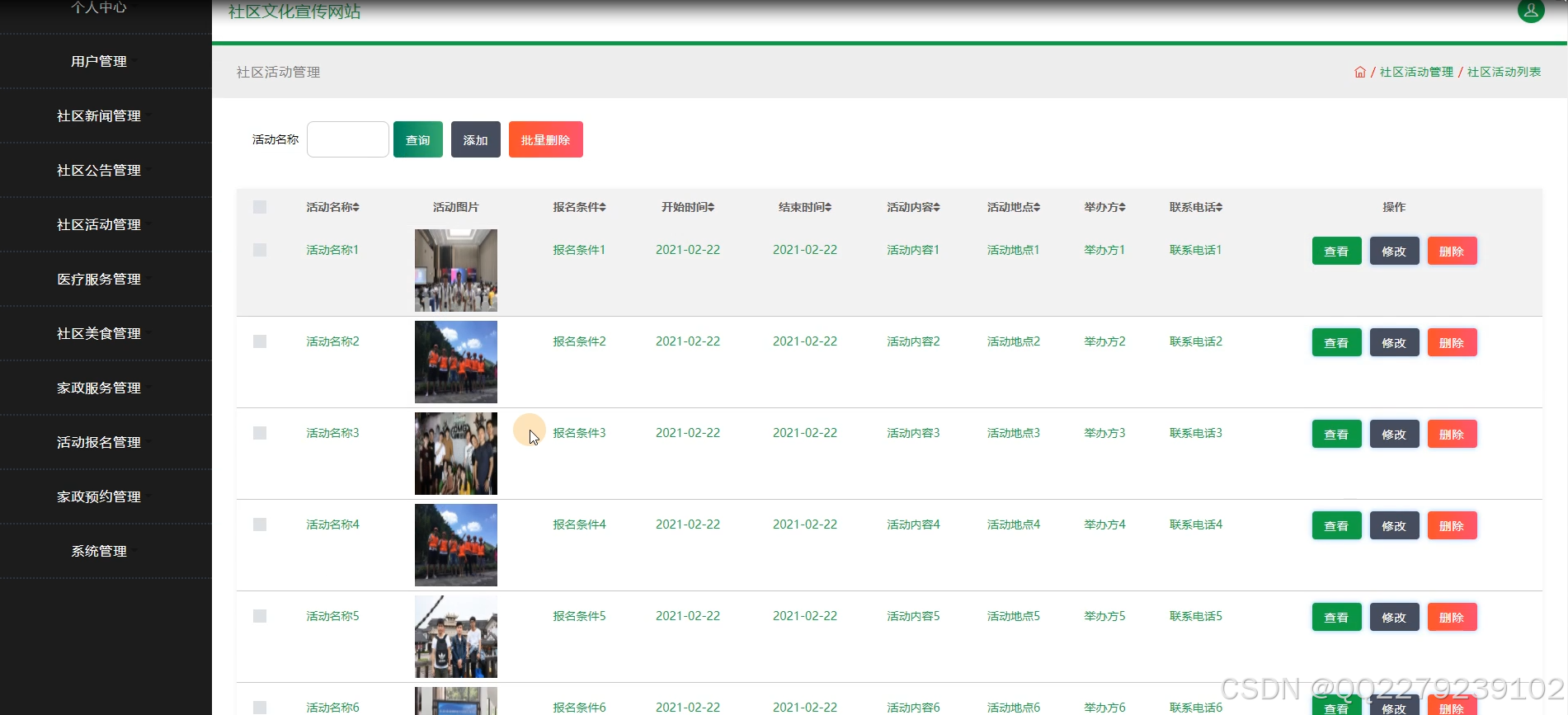Open the activity image for 活动名称5
1568x715 pixels.
pos(456,637)
